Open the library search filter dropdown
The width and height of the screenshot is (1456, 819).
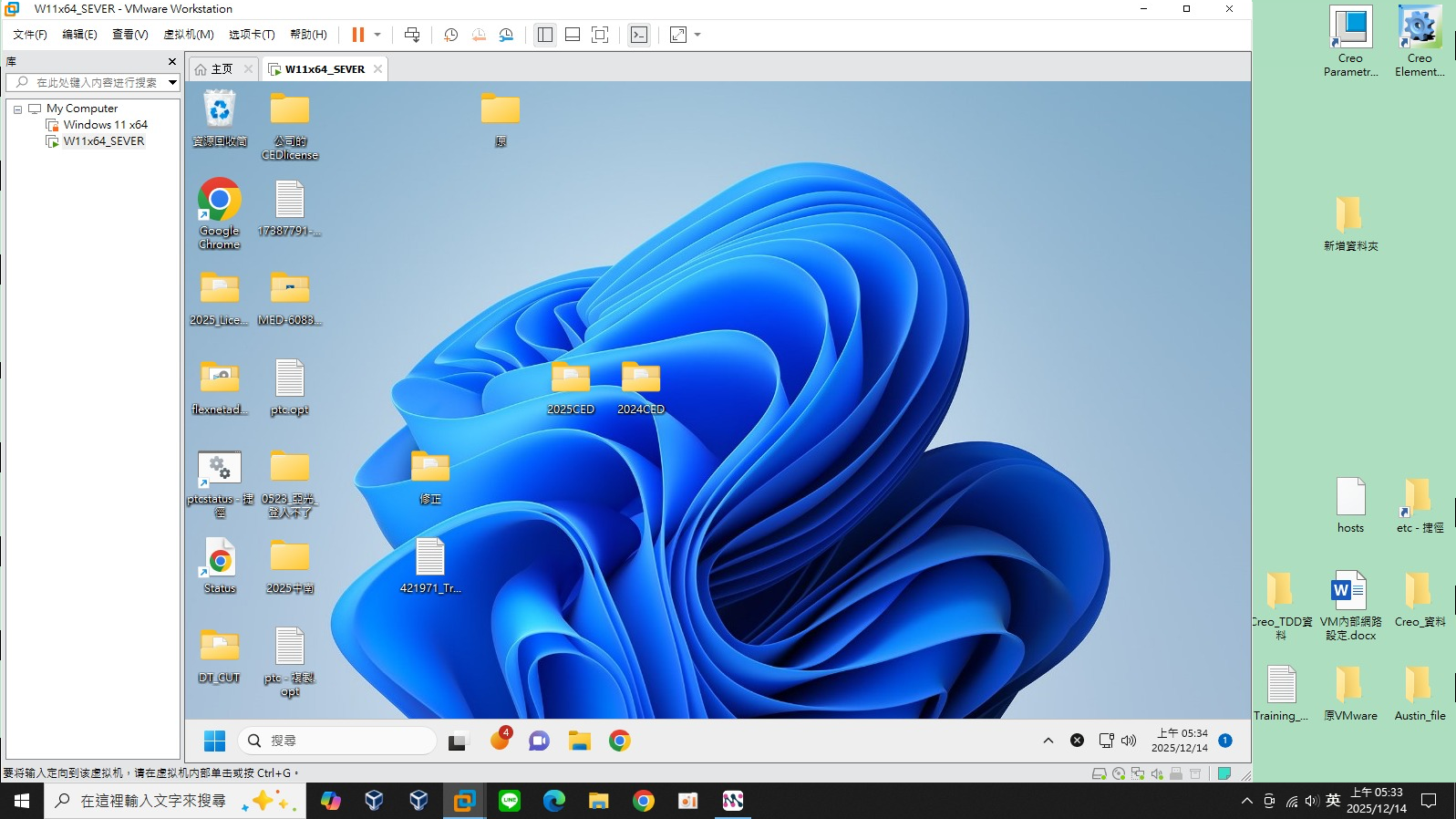click(172, 82)
